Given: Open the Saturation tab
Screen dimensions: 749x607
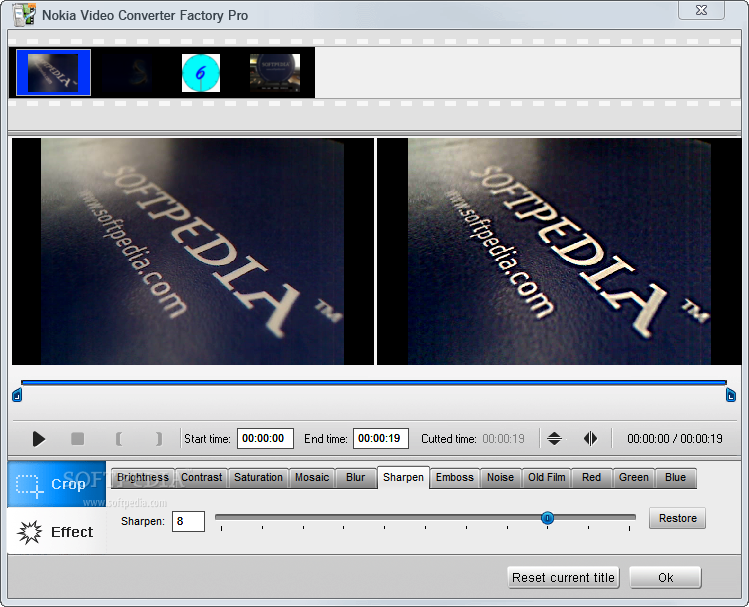Looking at the screenshot, I should [258, 478].
